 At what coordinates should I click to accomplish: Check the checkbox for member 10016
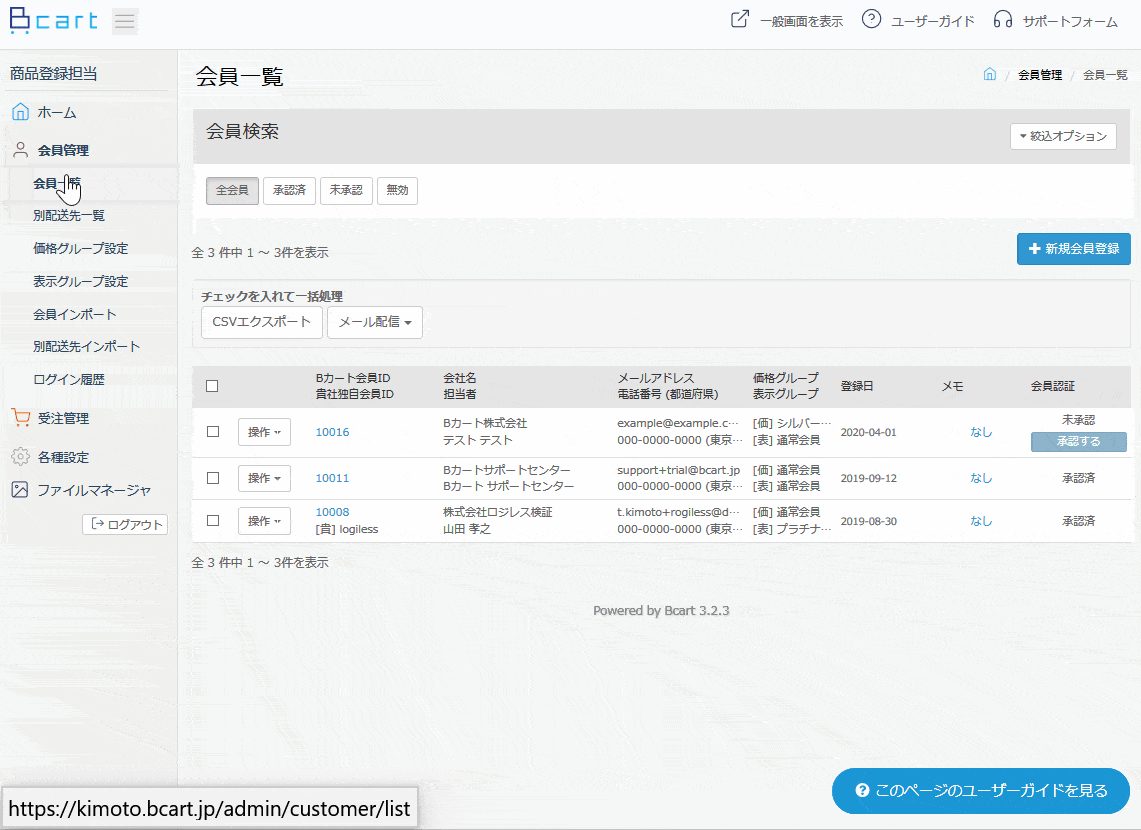[213, 431]
